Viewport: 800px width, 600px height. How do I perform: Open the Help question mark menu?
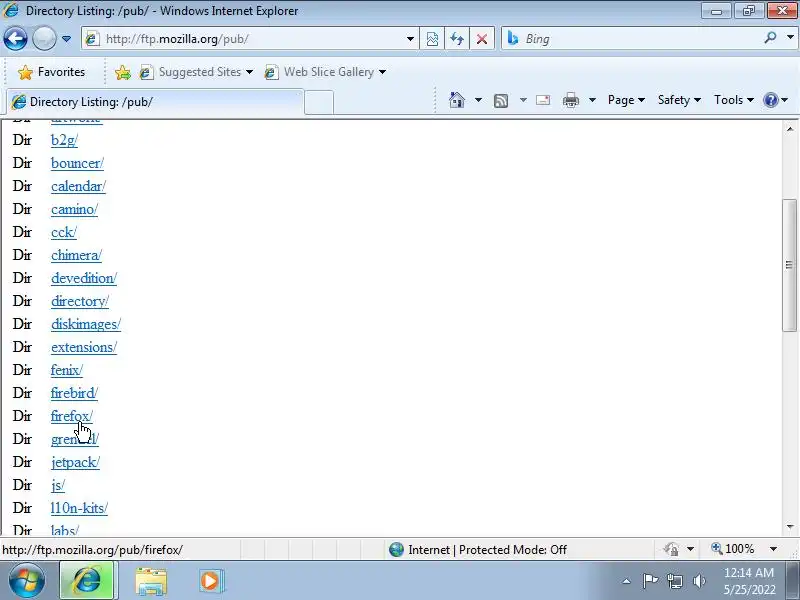[775, 100]
